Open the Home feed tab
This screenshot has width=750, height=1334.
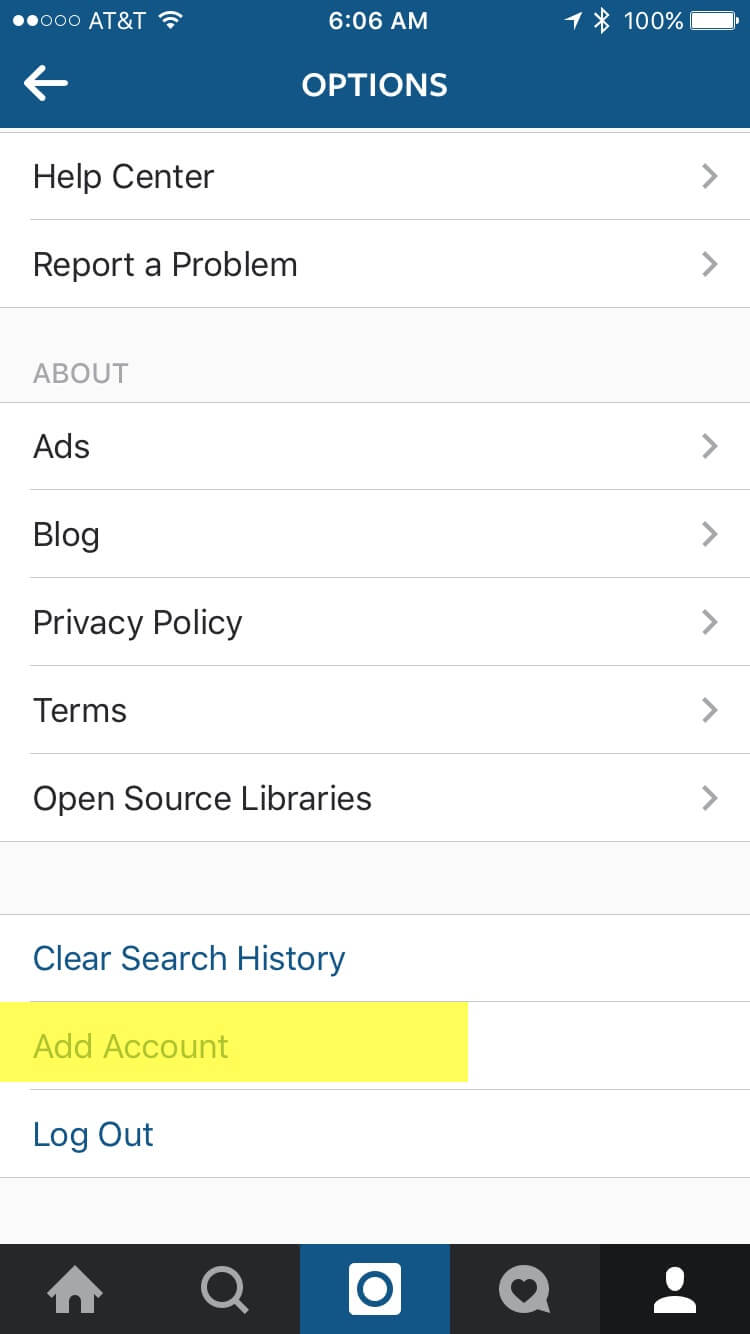75,1289
